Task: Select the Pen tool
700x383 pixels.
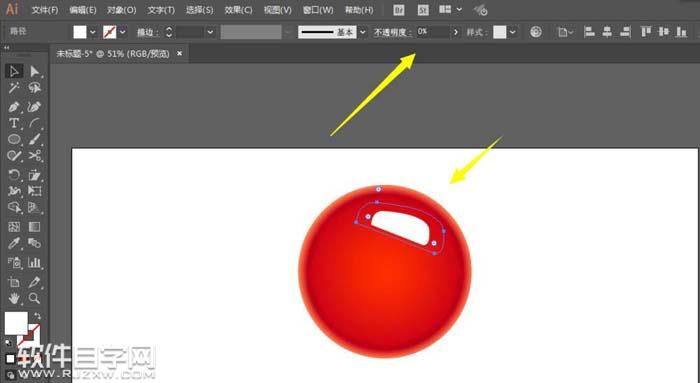Action: pyautogui.click(x=14, y=107)
